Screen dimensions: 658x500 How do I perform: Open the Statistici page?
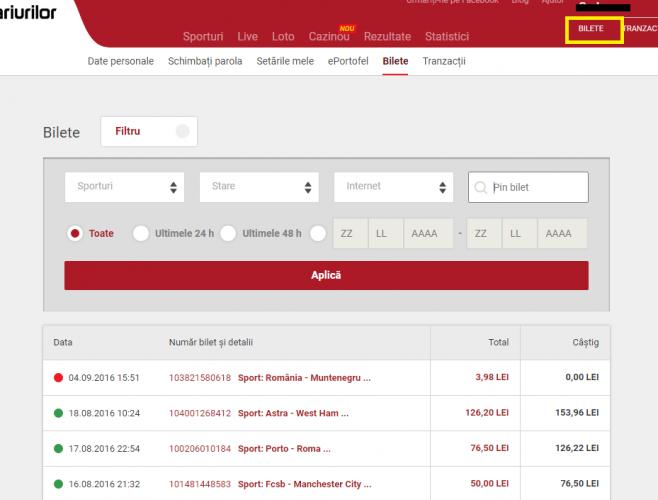click(x=446, y=37)
